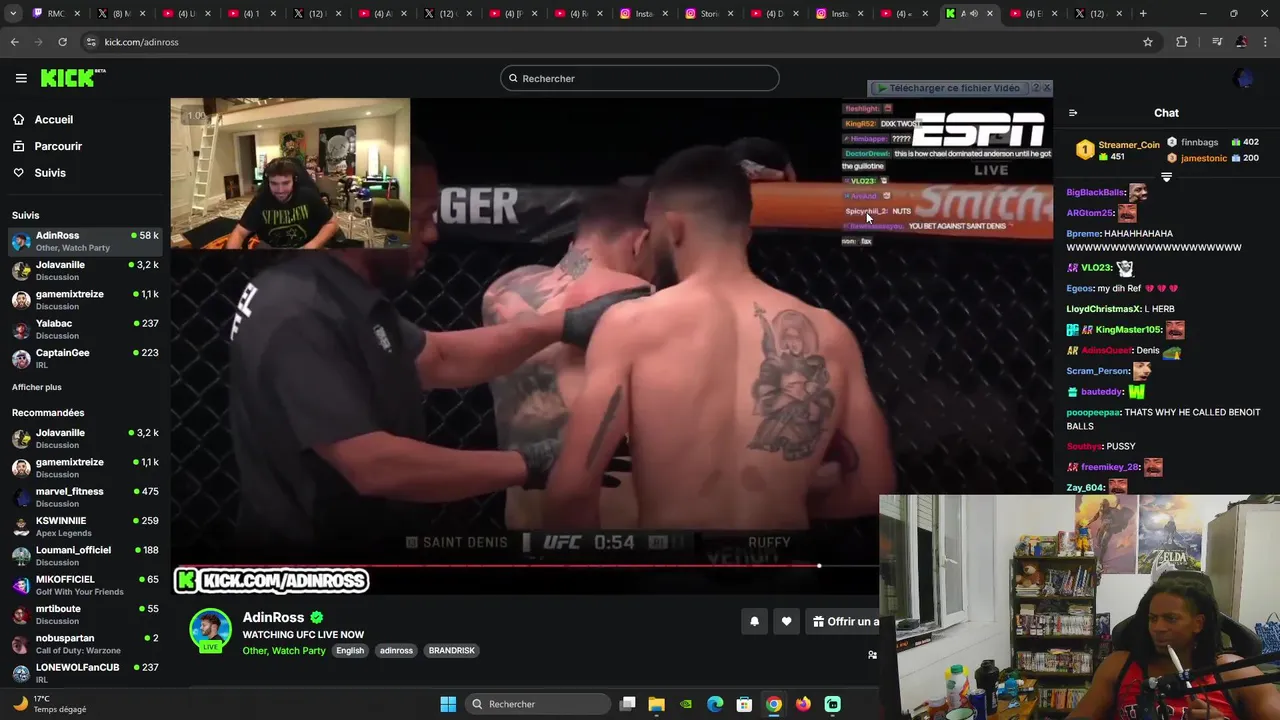Toggle notifications with the bell icon
Screen dimensions: 1280x720
point(755,621)
